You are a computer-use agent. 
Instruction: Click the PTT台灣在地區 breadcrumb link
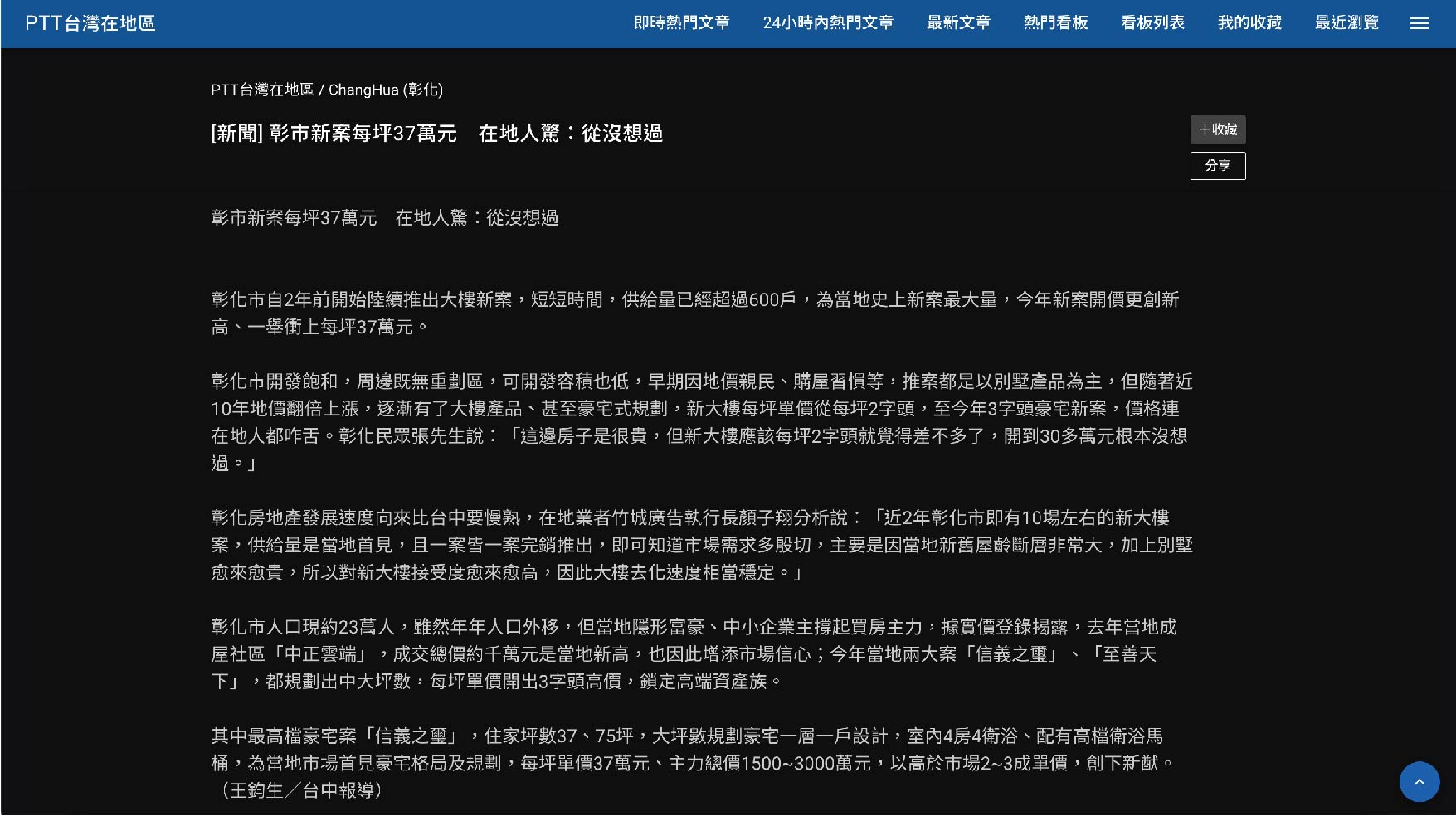coord(262,90)
